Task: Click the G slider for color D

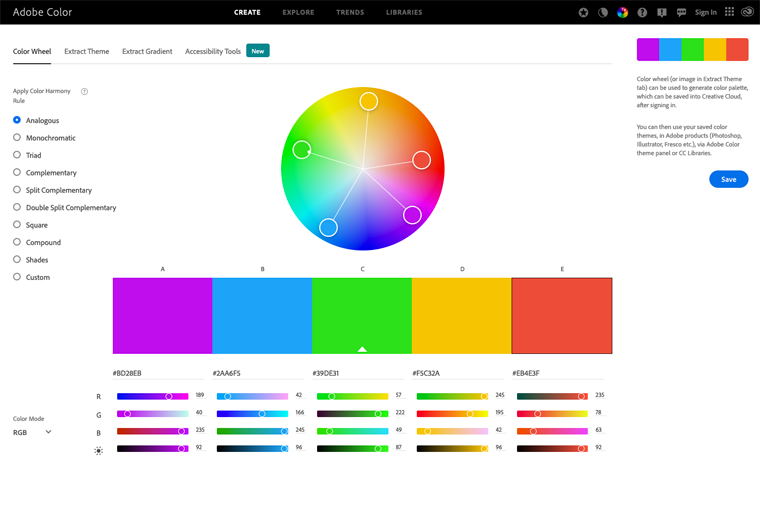Action: click(x=452, y=414)
